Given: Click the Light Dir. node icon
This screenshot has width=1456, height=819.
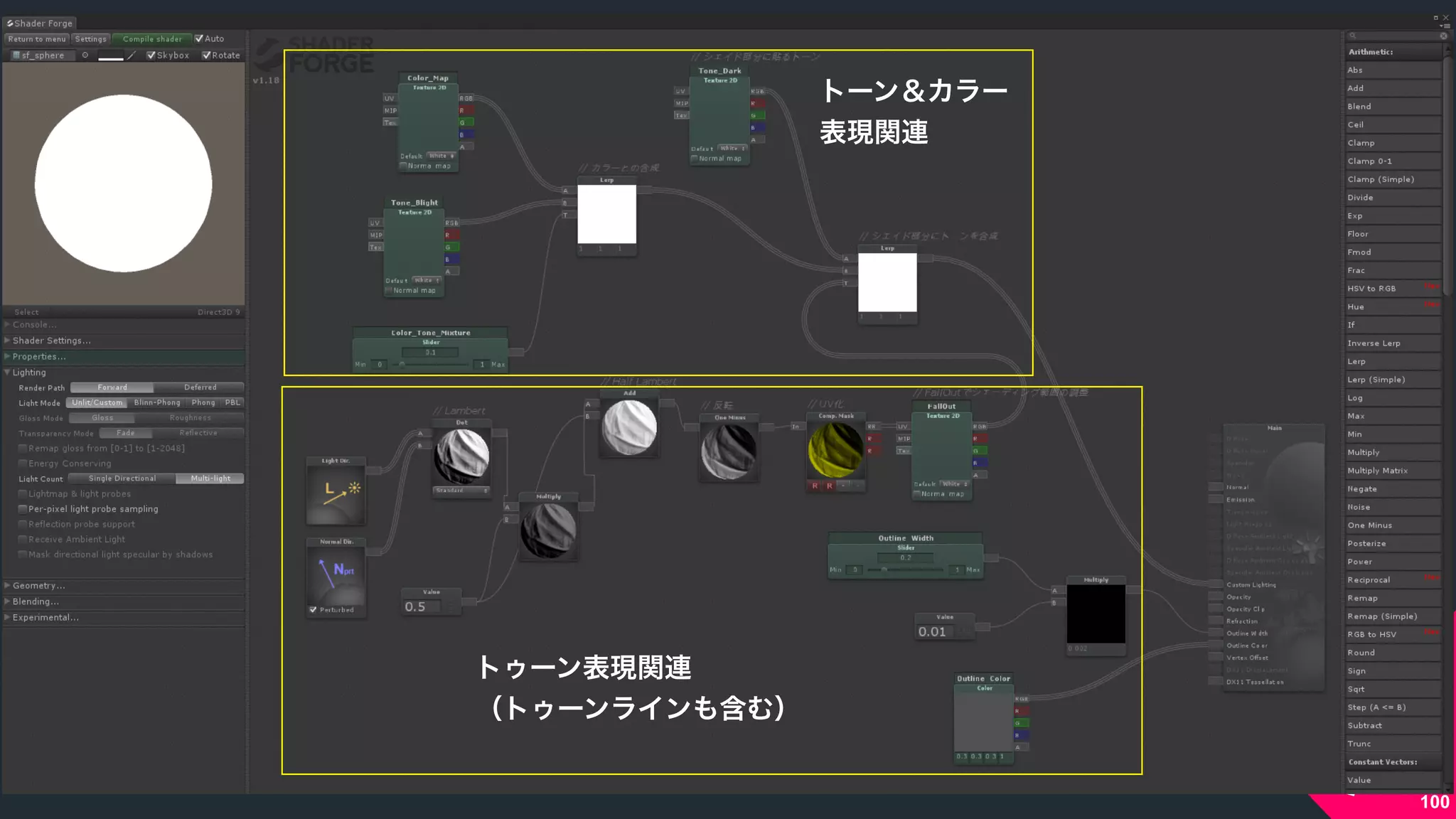Looking at the screenshot, I should pyautogui.click(x=336, y=494).
